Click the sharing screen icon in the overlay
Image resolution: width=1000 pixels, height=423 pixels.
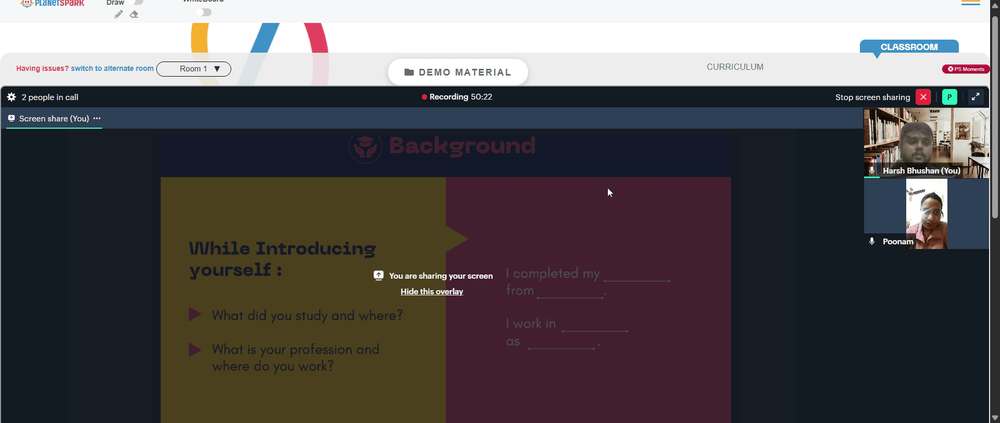tap(378, 276)
